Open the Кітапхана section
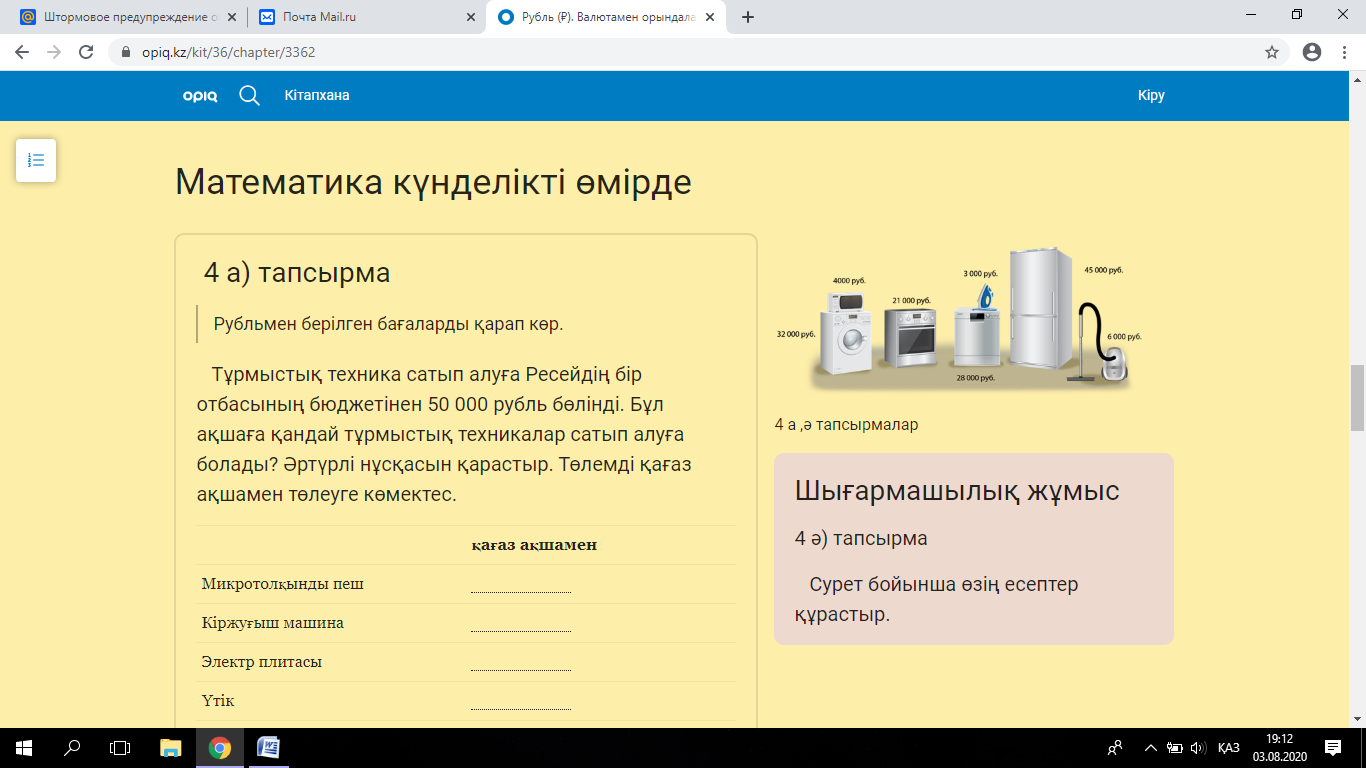The height and width of the screenshot is (768, 1366). [317, 96]
